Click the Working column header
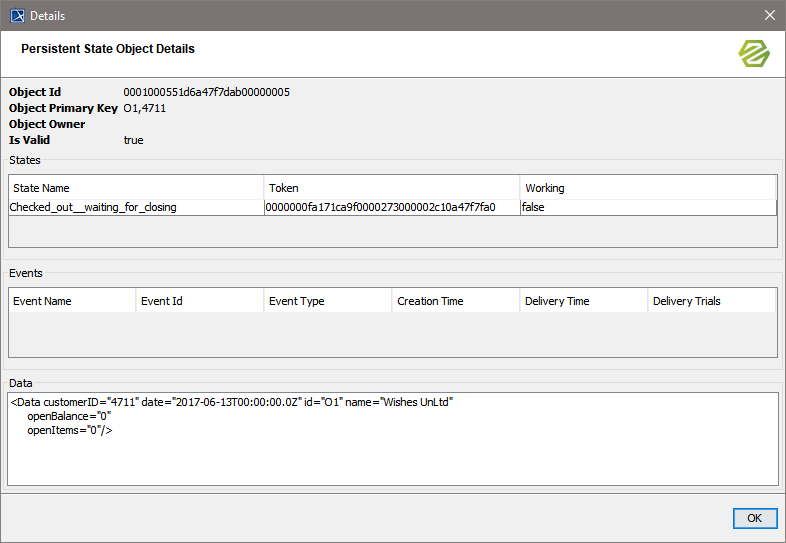This screenshot has height=543, width=786. [647, 188]
